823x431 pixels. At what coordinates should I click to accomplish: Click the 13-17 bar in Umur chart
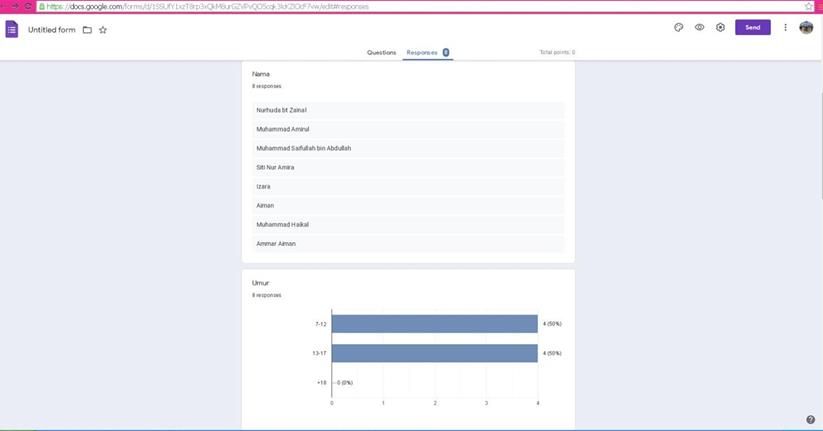coord(435,353)
